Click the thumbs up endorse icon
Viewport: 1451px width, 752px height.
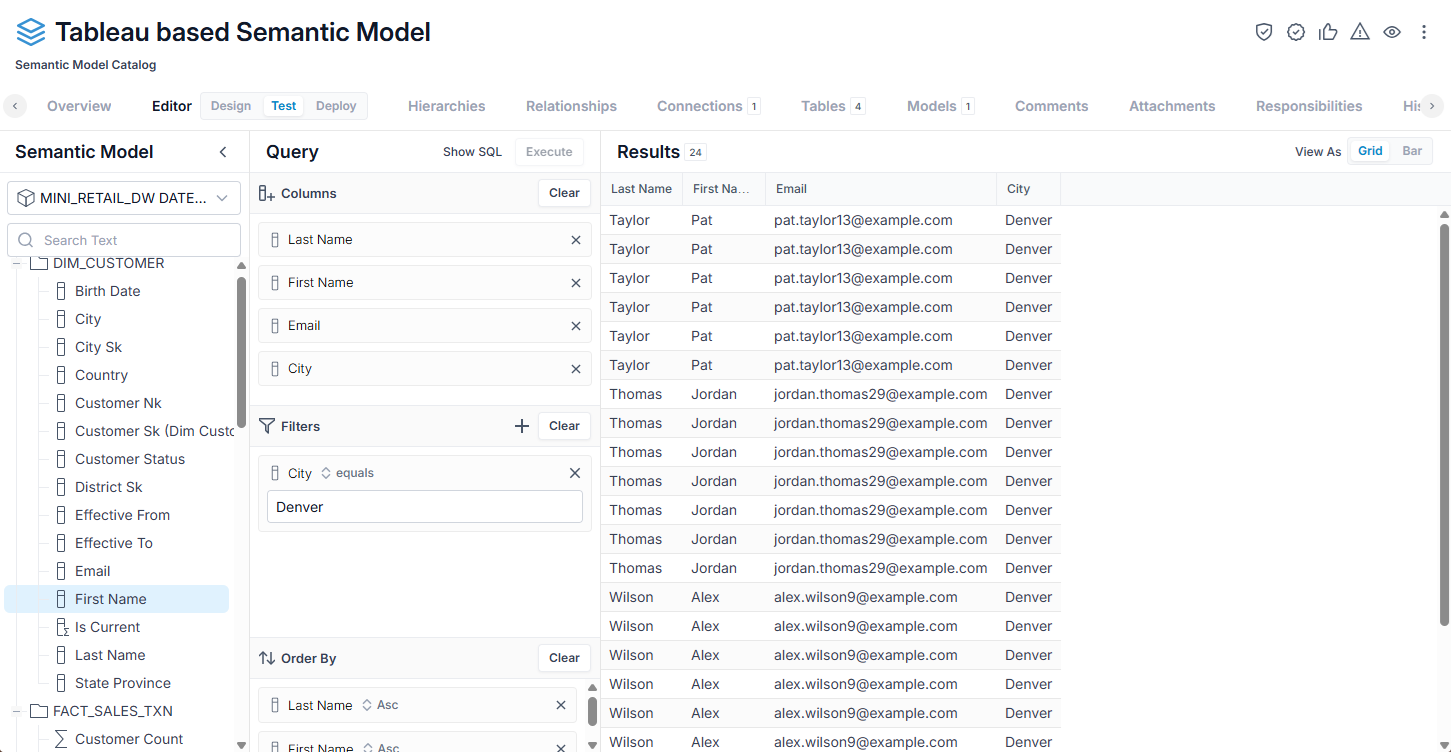pos(1328,32)
